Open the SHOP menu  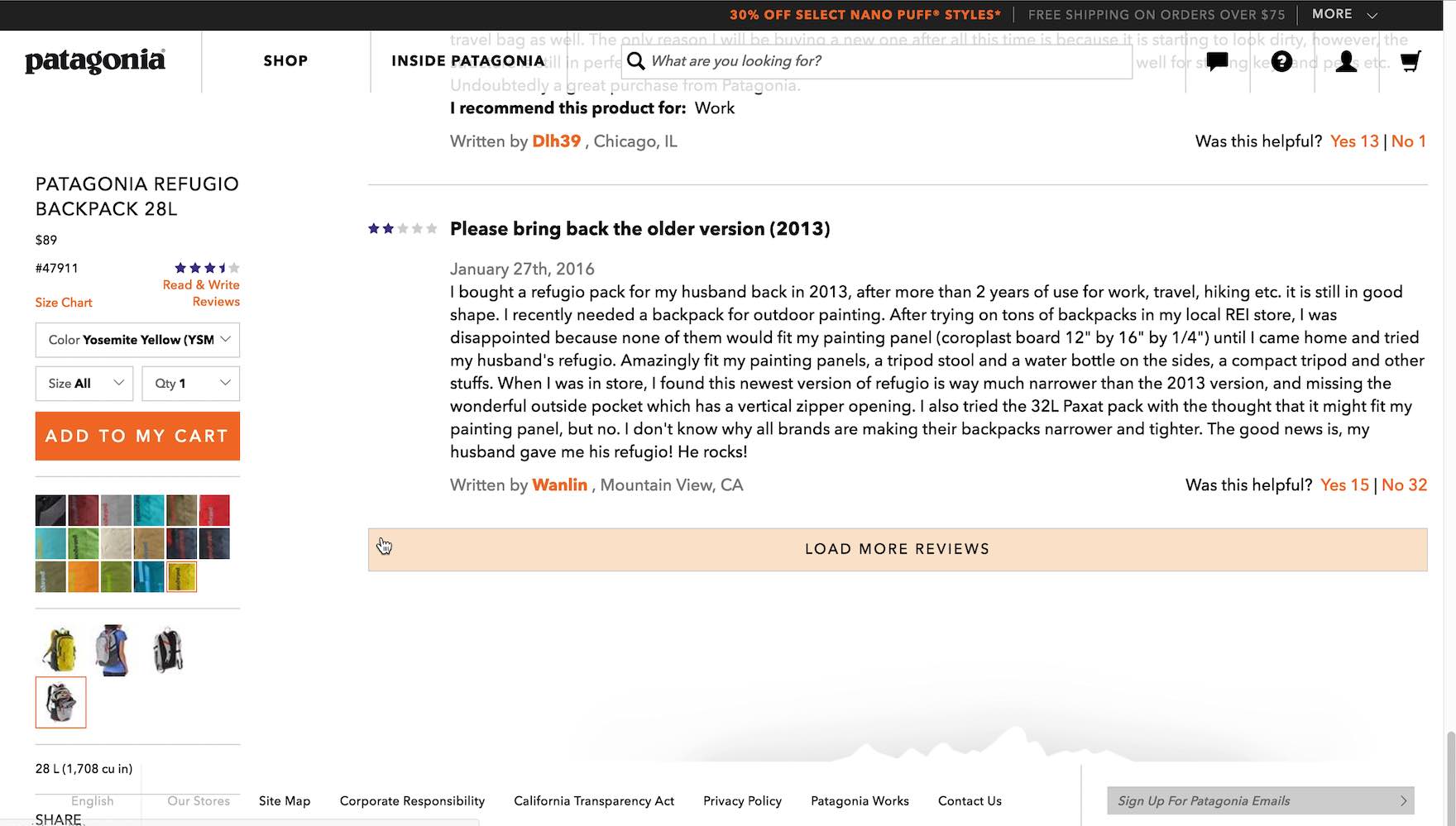click(x=285, y=61)
